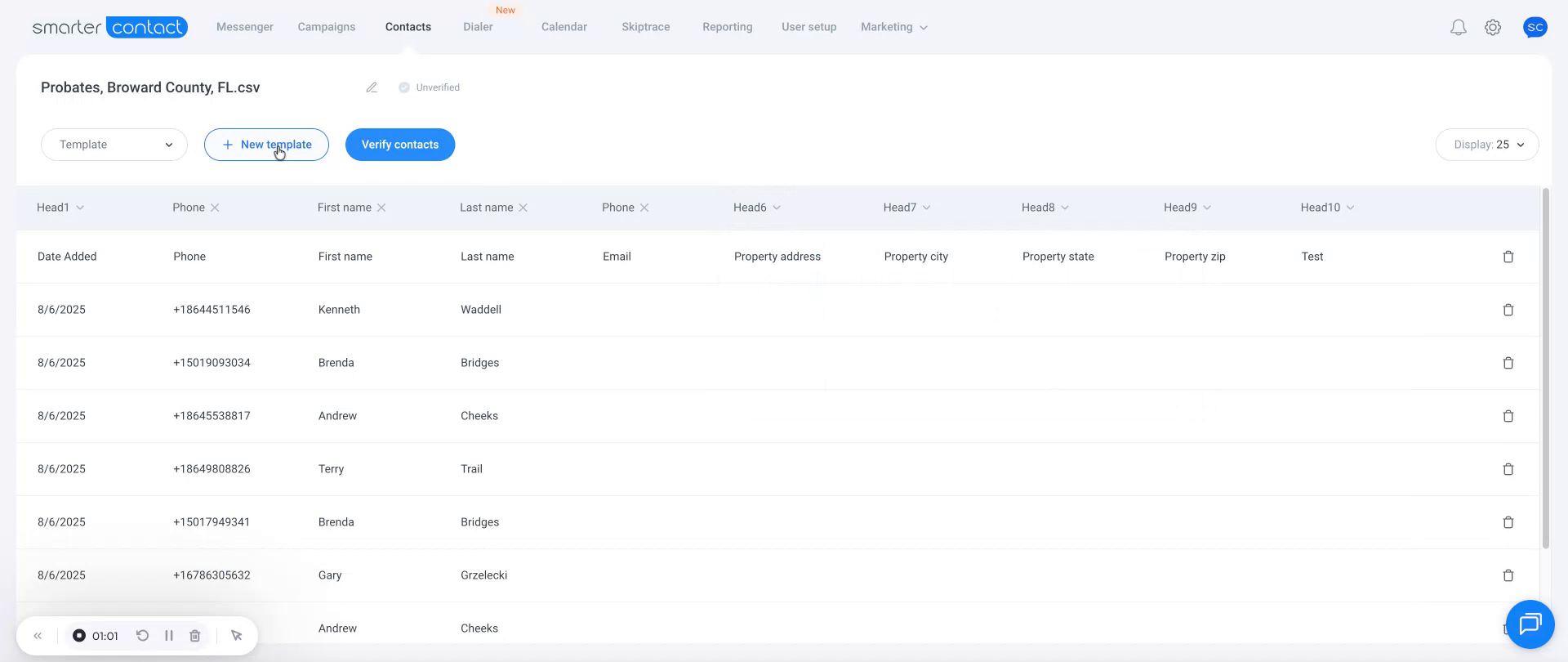Open the User setup tab
Viewport: 1568px width, 662px height.
[x=809, y=27]
